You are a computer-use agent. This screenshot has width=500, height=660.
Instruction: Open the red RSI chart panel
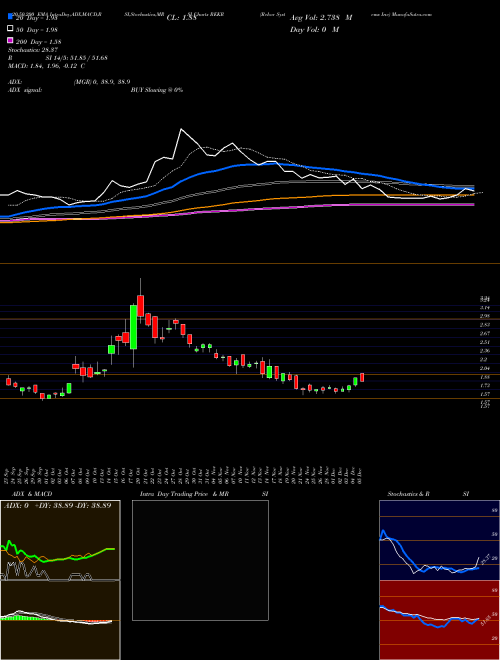pos(439,620)
